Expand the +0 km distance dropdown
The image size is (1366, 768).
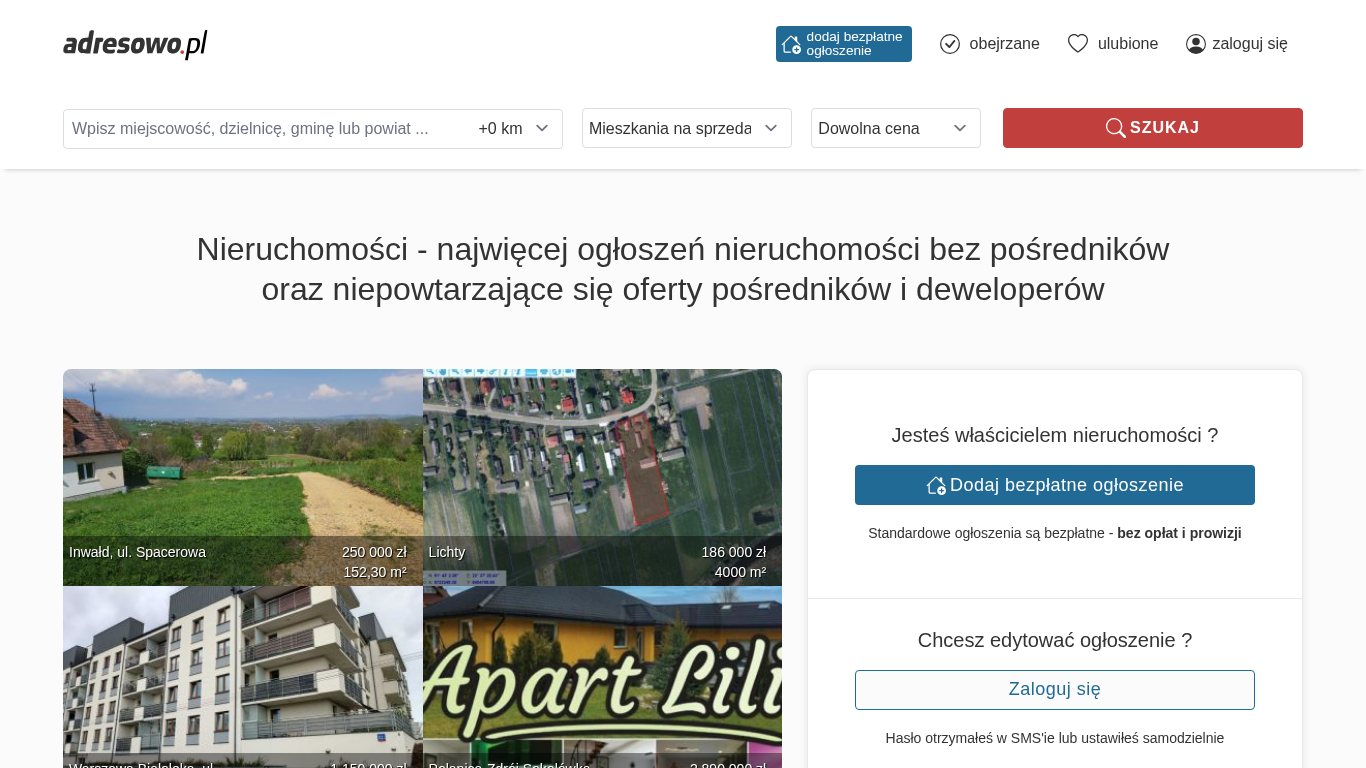514,128
